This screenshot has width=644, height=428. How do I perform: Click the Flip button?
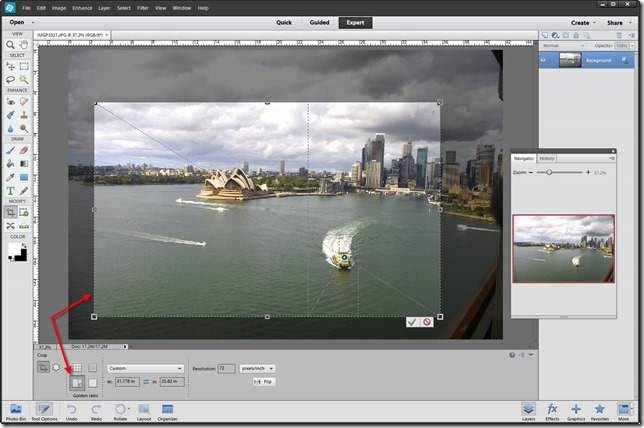[x=264, y=382]
